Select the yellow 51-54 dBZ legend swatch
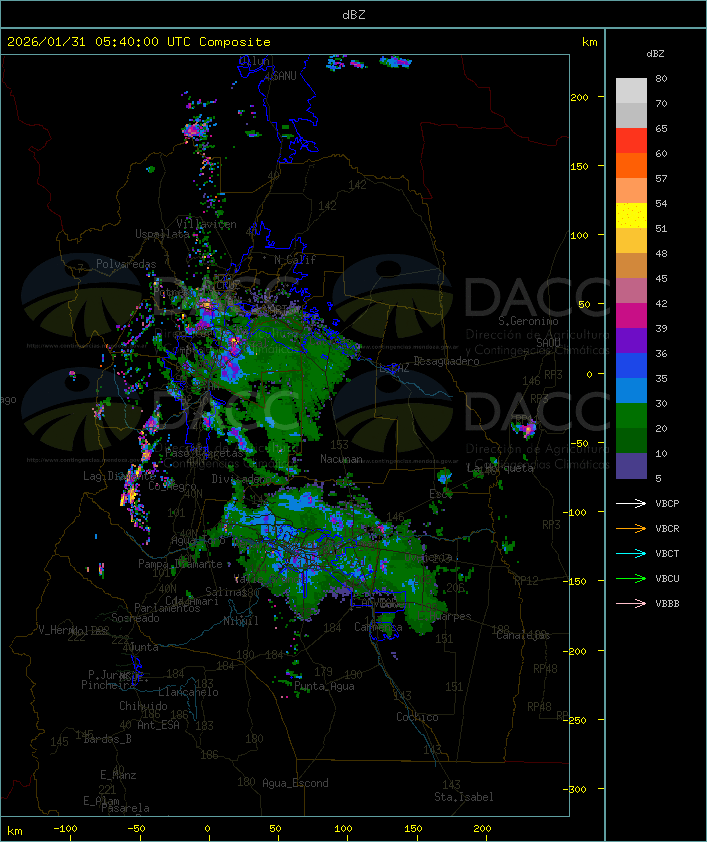 [x=631, y=216]
